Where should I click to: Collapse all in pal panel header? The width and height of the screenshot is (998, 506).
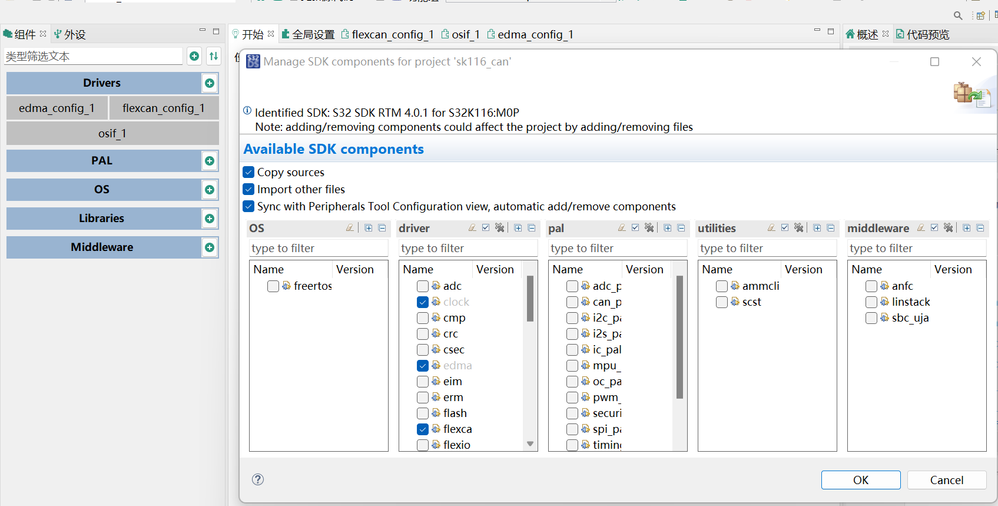pos(682,227)
